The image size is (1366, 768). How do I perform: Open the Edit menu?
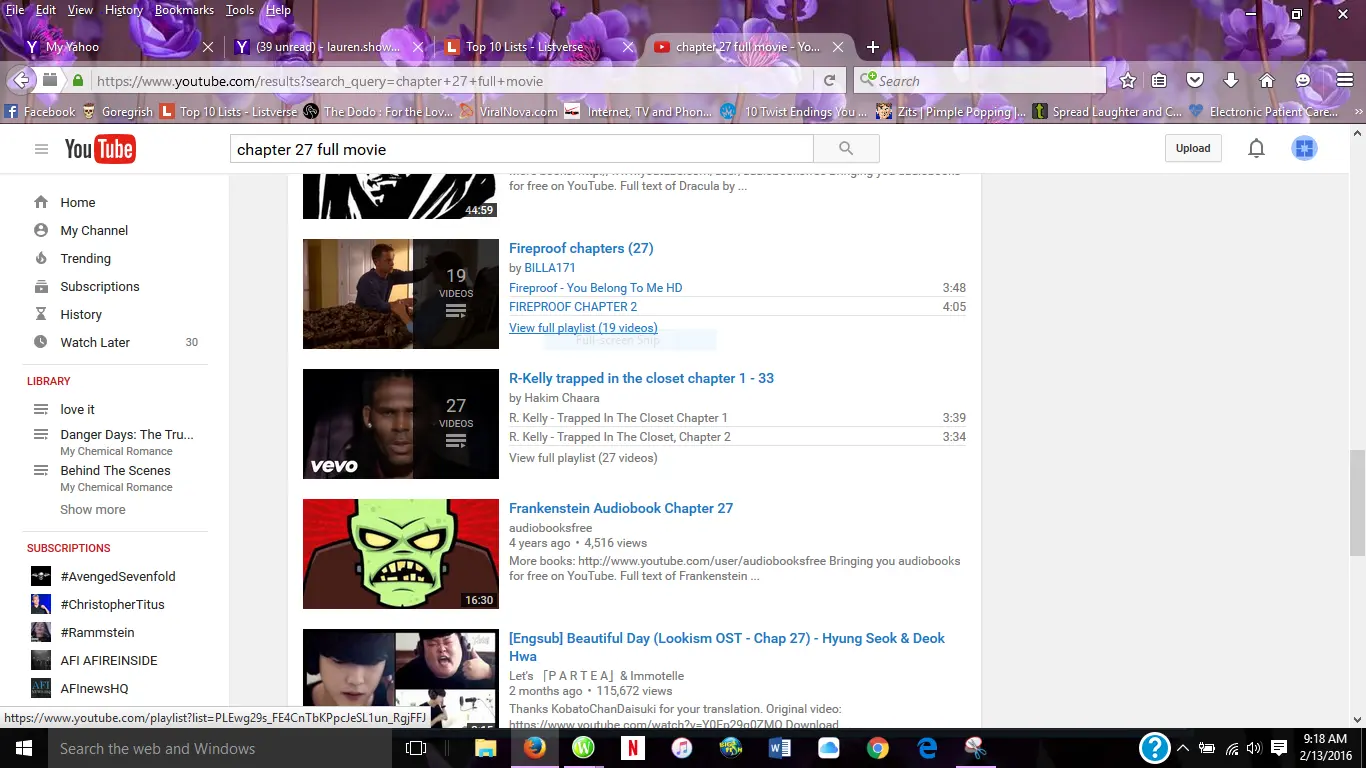[x=46, y=10]
